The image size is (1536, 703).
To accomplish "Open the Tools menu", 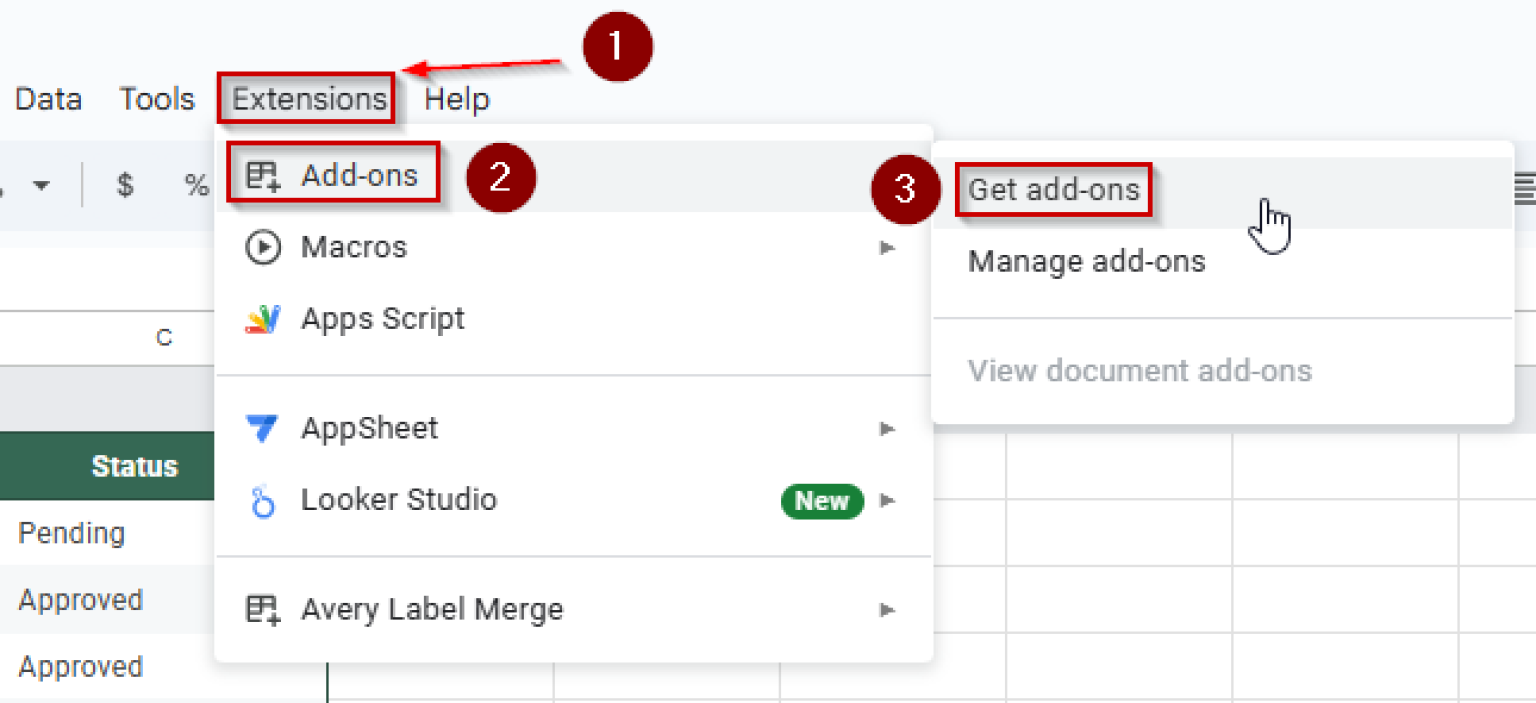I will click(156, 98).
